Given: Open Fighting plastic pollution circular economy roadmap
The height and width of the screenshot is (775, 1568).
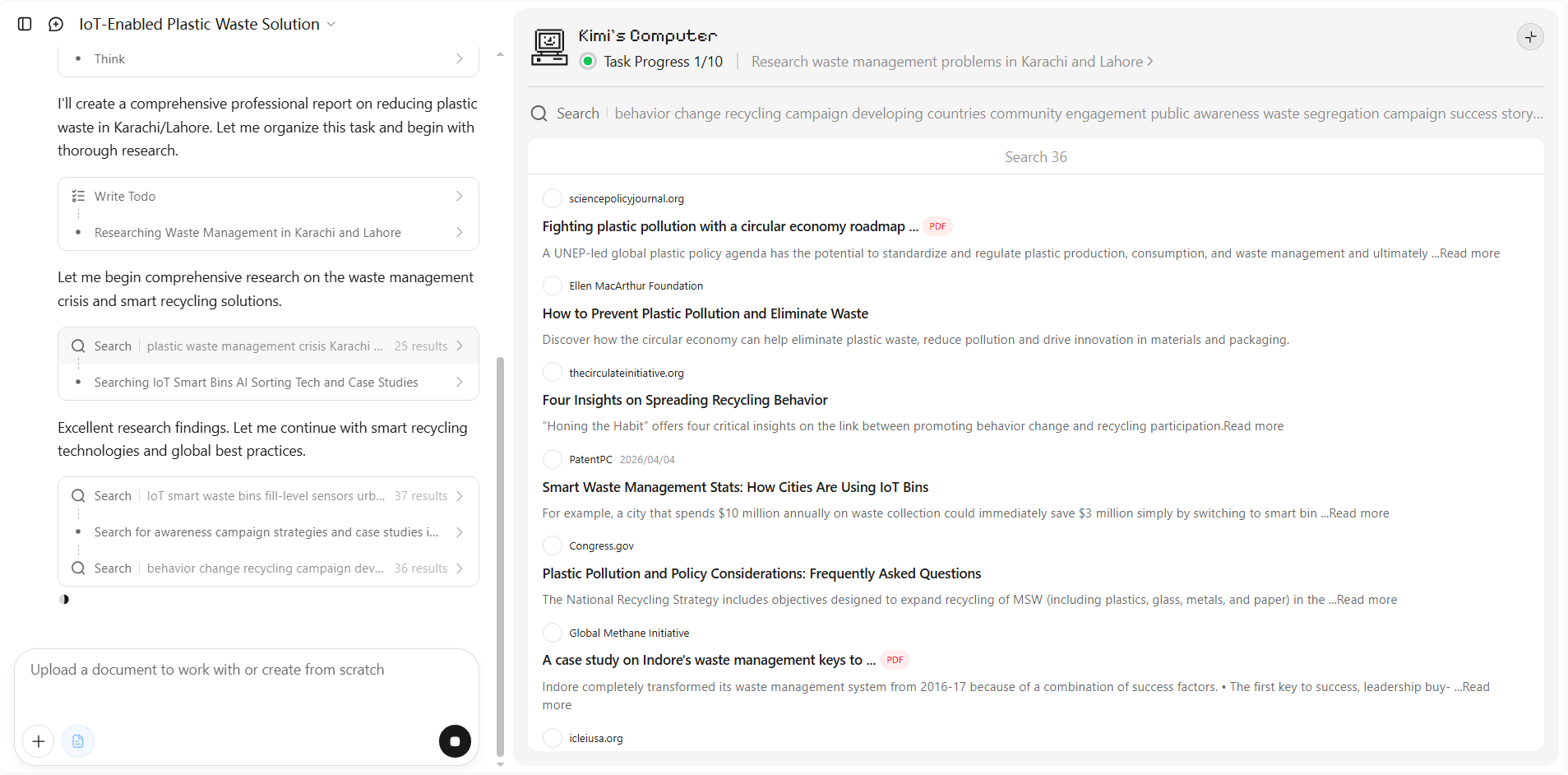Looking at the screenshot, I should coord(730,226).
